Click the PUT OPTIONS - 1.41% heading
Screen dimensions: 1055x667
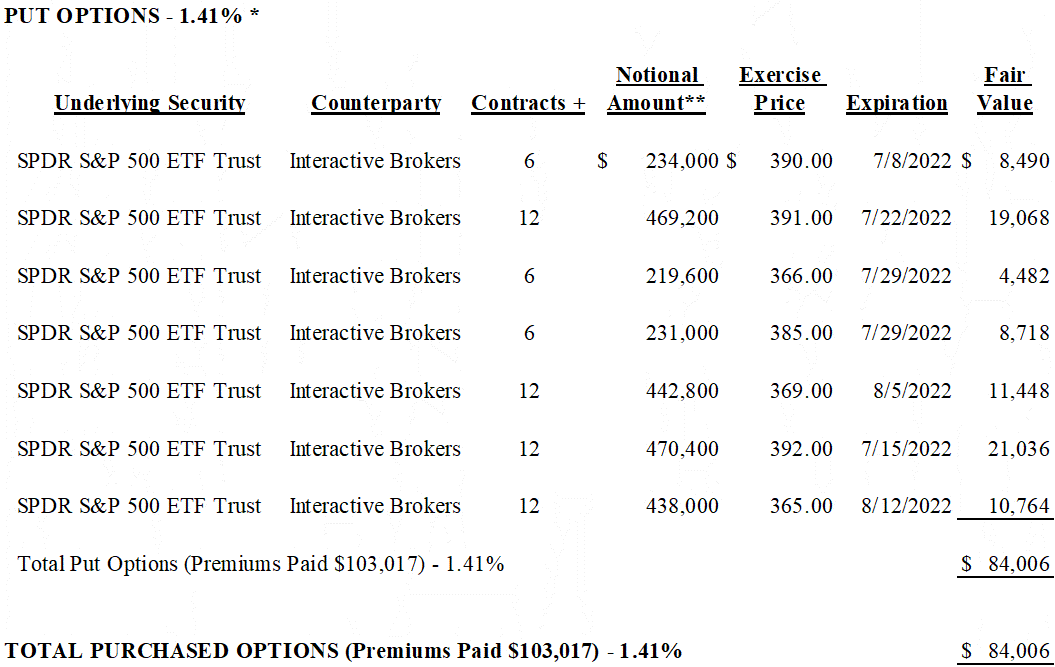[x=132, y=17]
